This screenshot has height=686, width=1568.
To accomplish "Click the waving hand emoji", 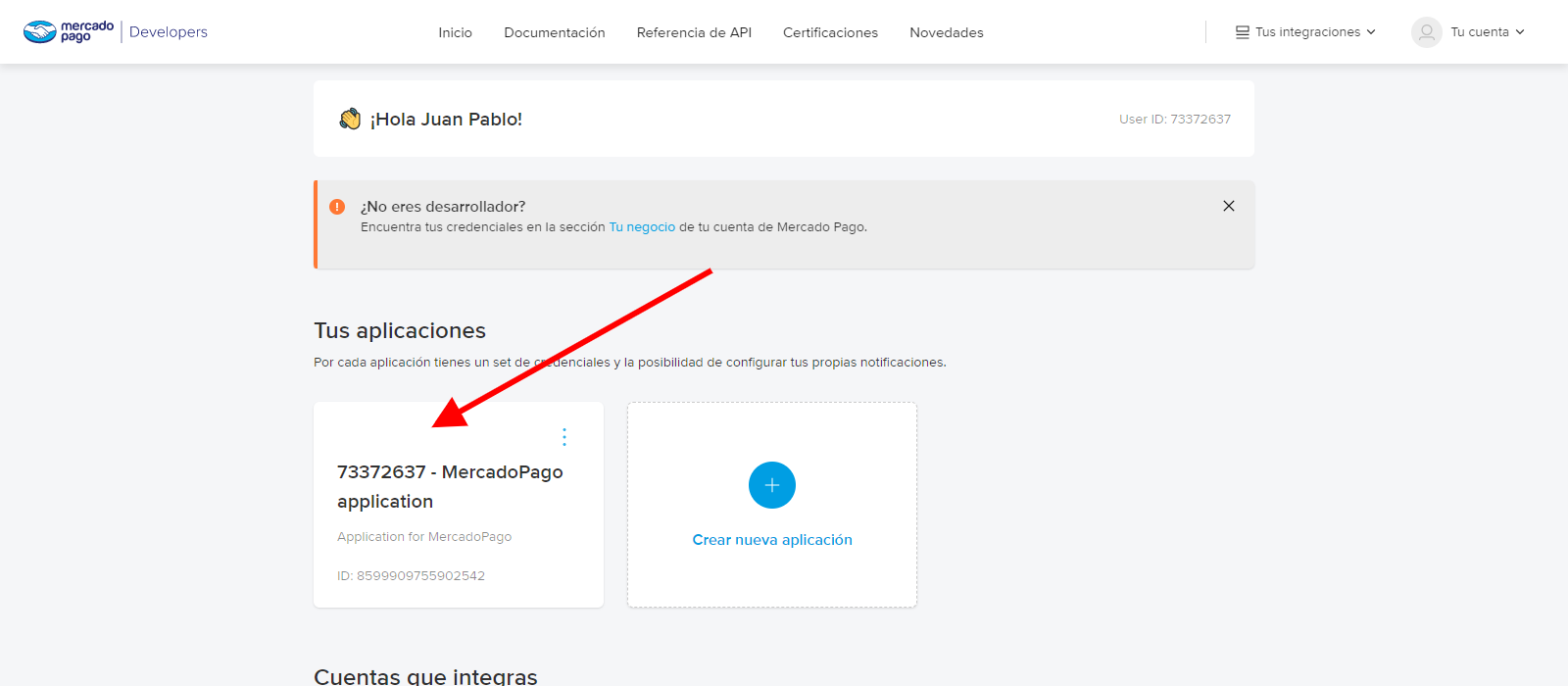I will 350,120.
